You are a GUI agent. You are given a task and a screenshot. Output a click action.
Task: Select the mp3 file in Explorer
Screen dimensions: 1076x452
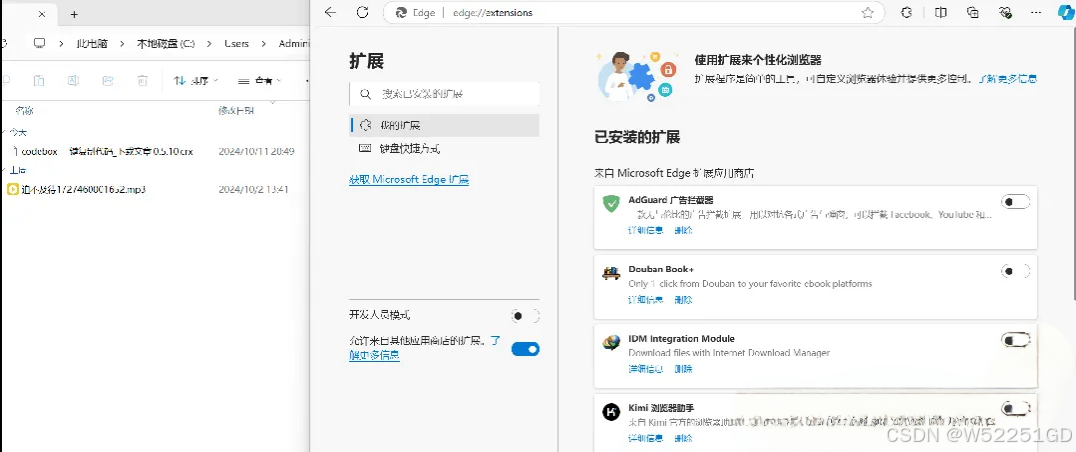click(x=84, y=189)
